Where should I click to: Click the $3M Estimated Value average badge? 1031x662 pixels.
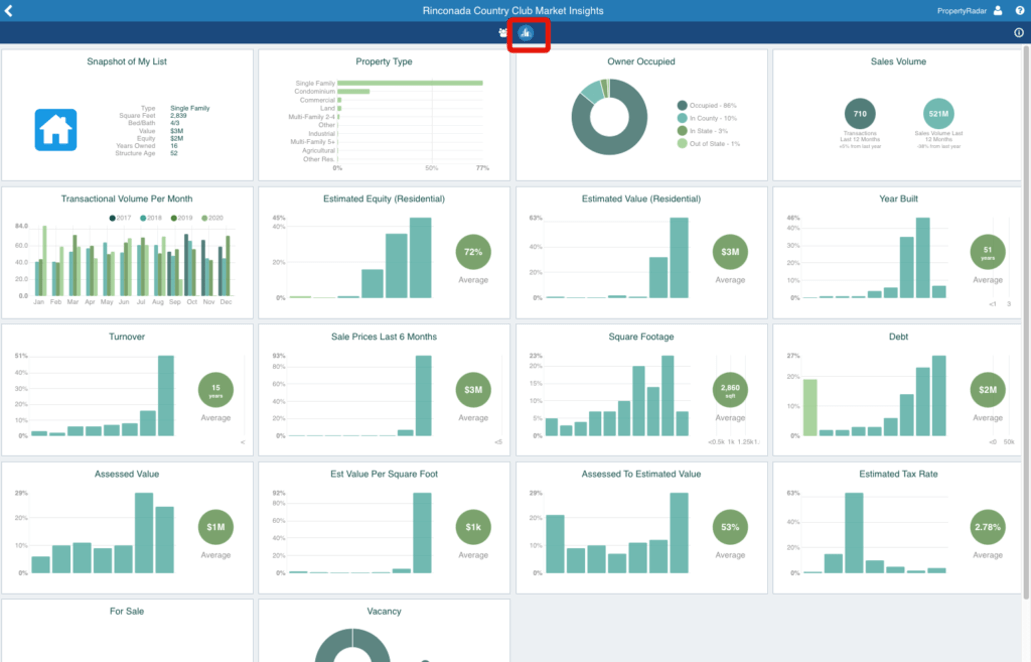730,252
